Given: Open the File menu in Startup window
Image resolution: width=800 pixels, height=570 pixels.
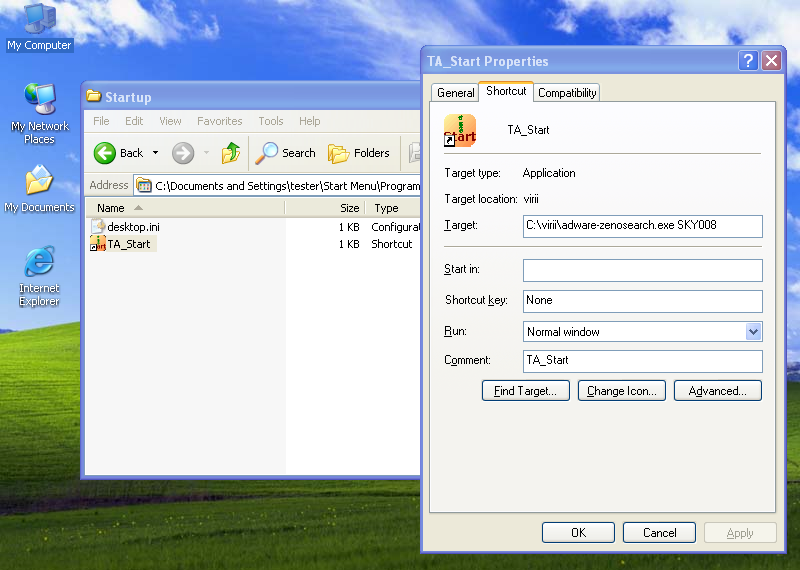Looking at the screenshot, I should (101, 121).
